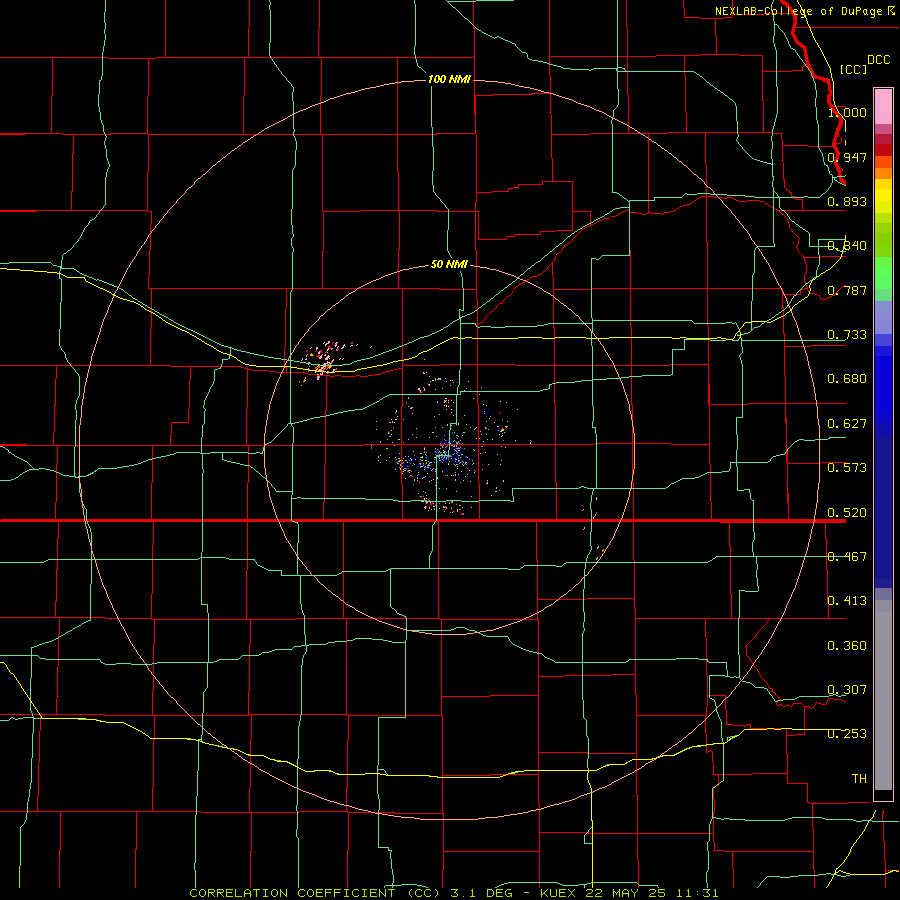Click the 0.893 scale value
This screenshot has height=900, width=900.
[847, 201]
